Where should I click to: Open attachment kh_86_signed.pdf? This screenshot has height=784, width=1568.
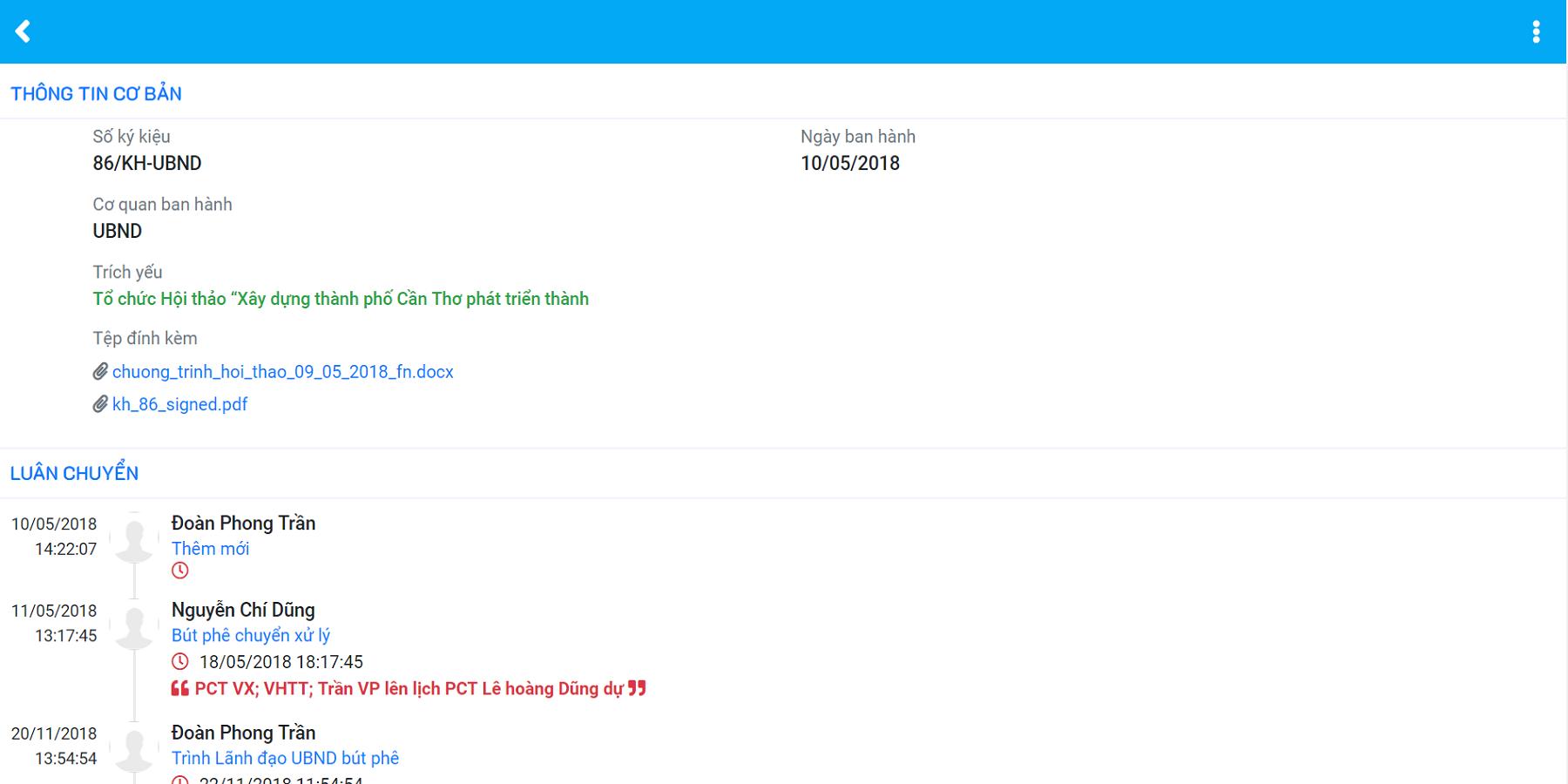180,404
